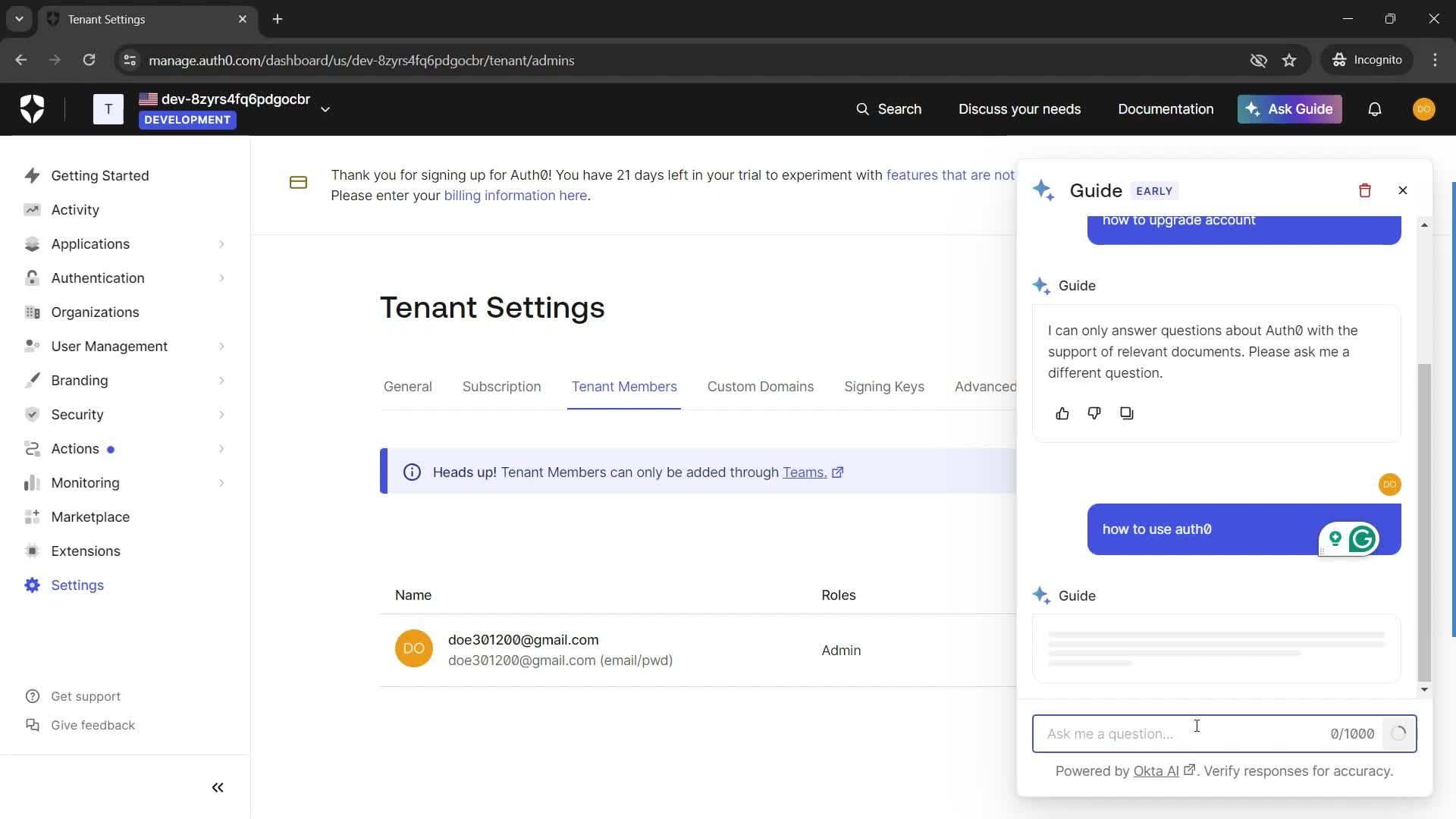
Task: Open the Teams link
Action: tap(812, 472)
